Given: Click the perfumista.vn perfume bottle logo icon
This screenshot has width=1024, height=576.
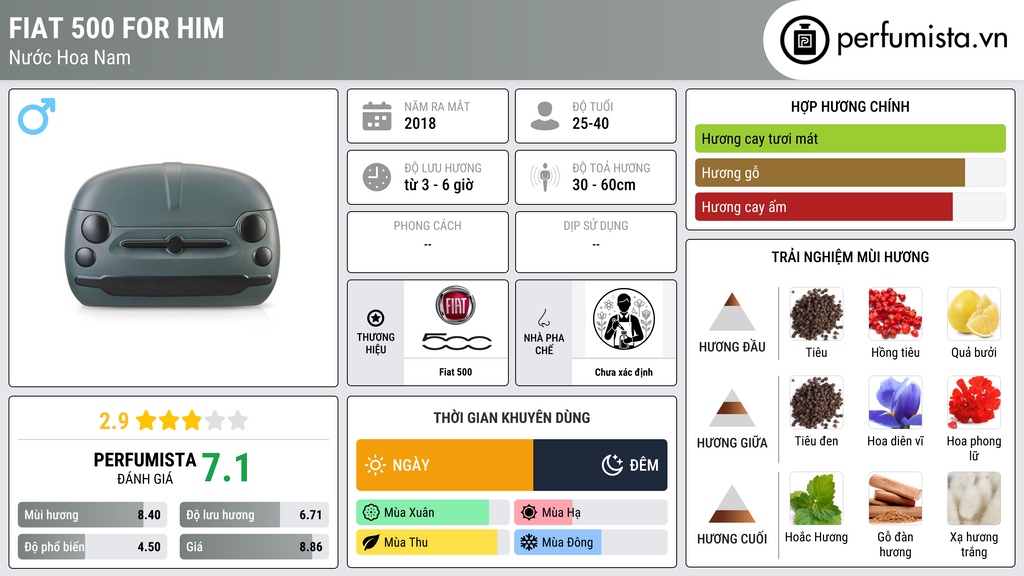Looking at the screenshot, I should point(805,40).
